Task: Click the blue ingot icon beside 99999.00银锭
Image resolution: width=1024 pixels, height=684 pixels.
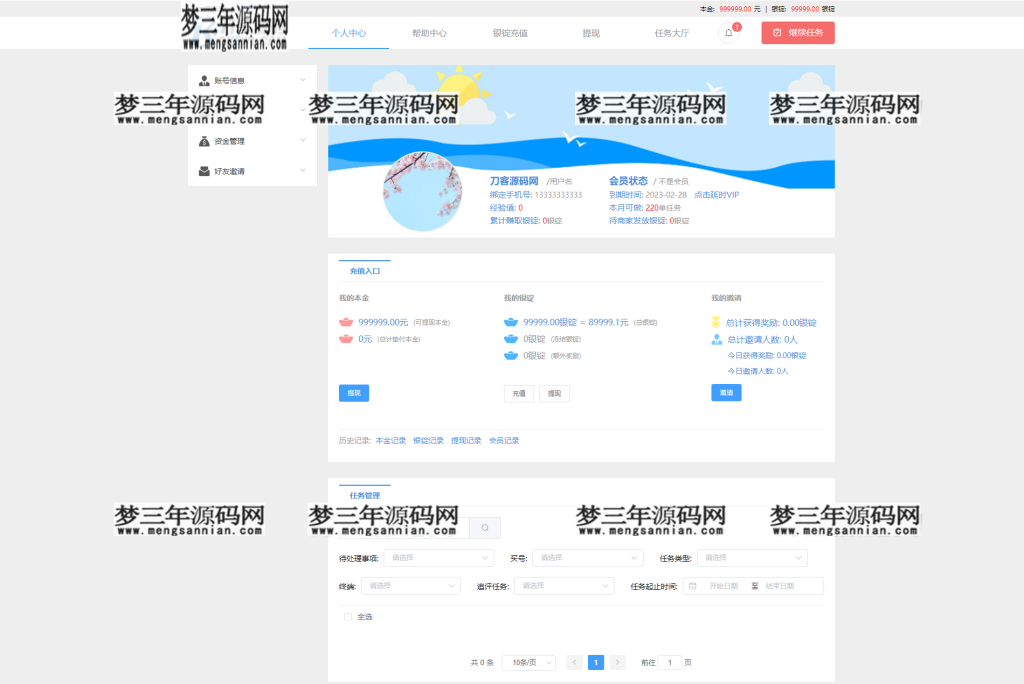Action: (510, 322)
